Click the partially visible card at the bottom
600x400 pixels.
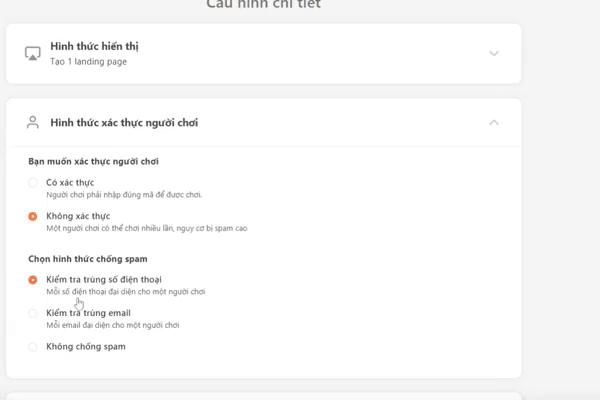[x=264, y=396]
